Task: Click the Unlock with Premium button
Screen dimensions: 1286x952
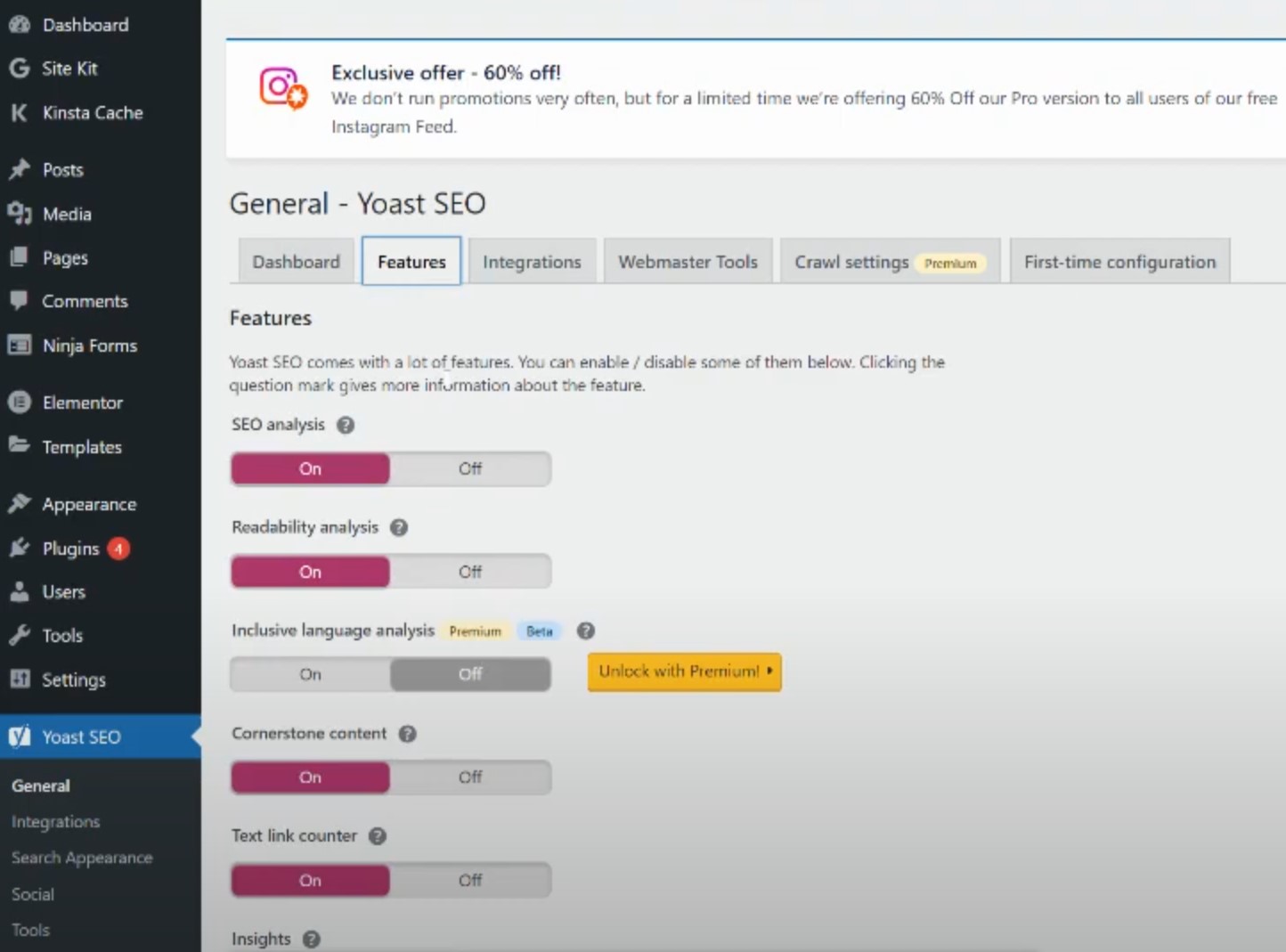Action: [684, 671]
